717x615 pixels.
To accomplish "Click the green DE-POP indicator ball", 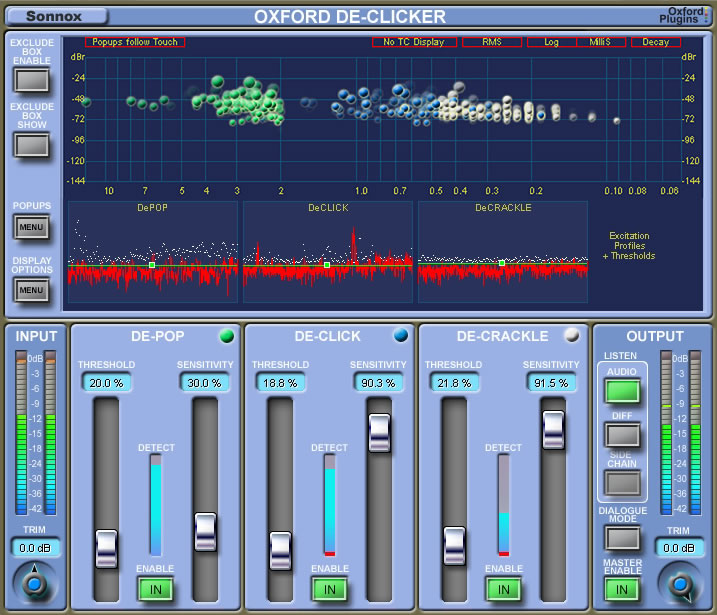I will point(226,336).
